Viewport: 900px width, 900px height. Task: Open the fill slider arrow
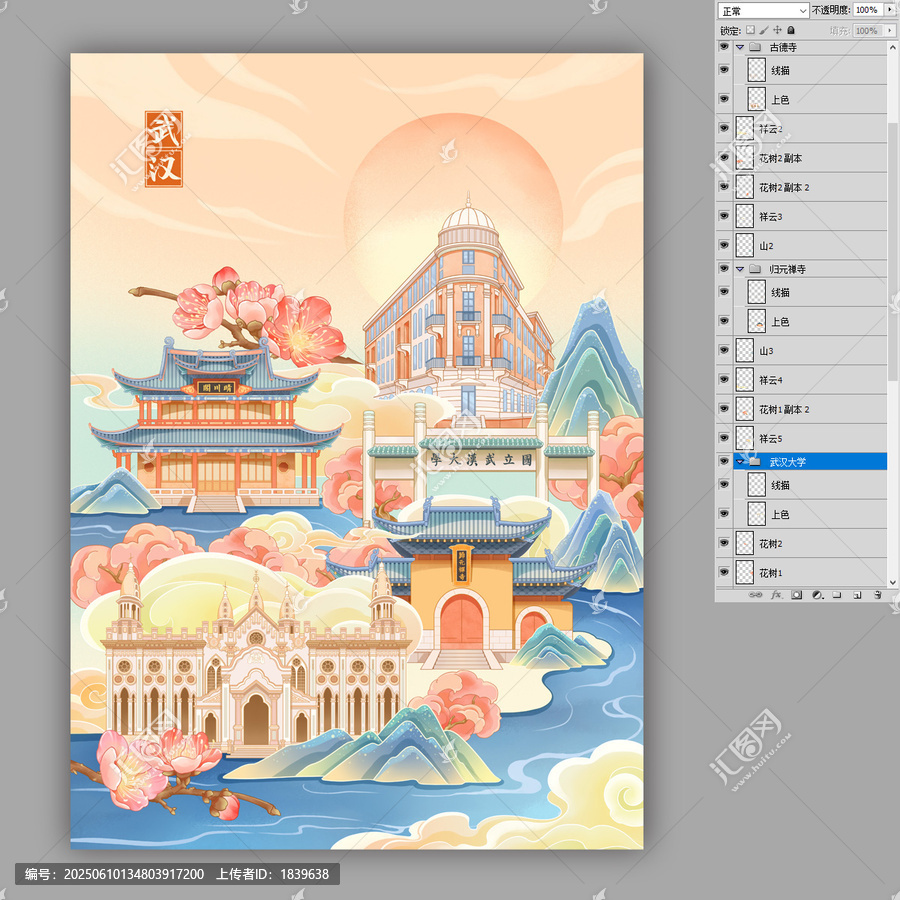pyautogui.click(x=890, y=30)
